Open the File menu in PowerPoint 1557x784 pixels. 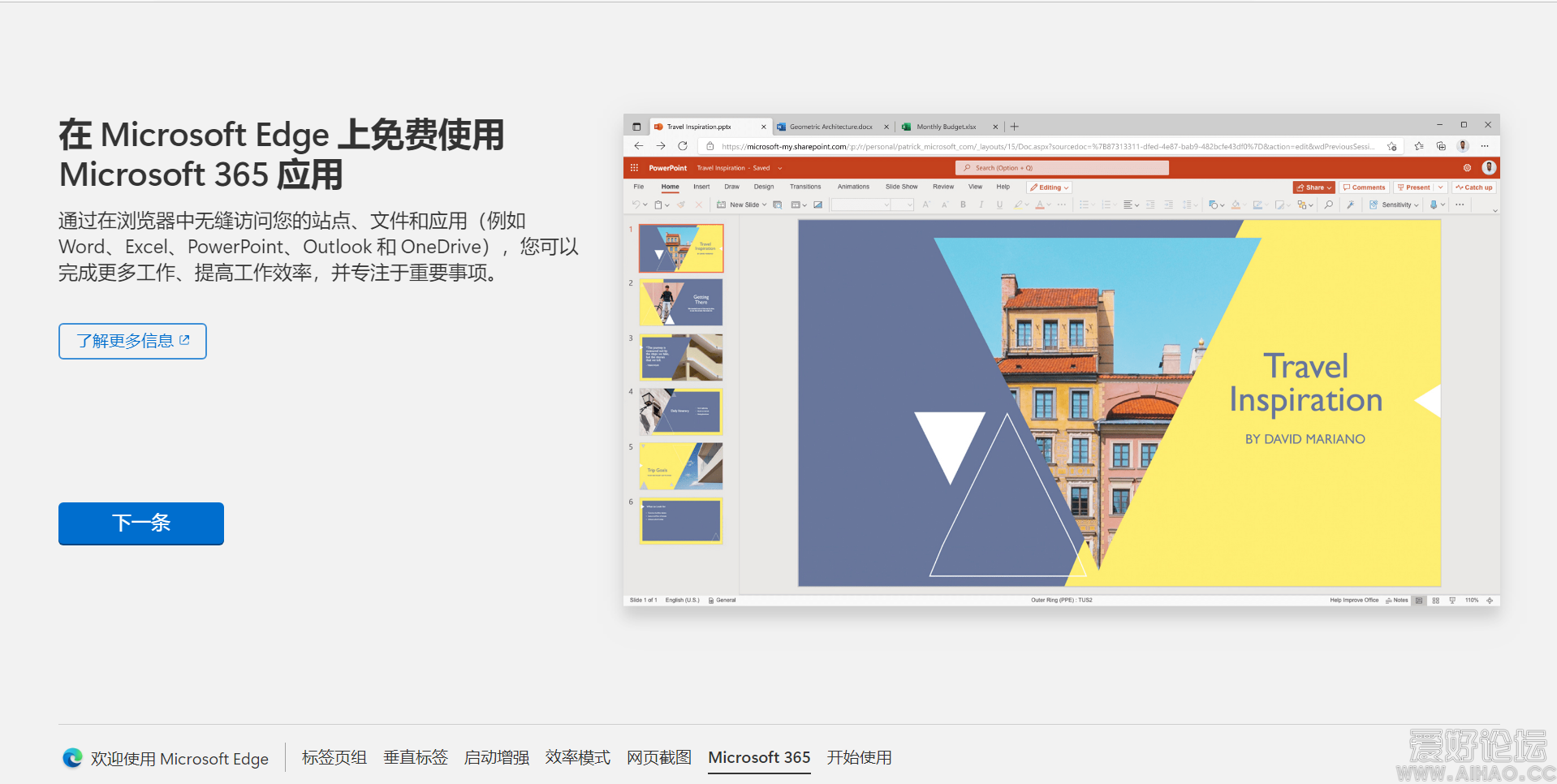[x=639, y=187]
